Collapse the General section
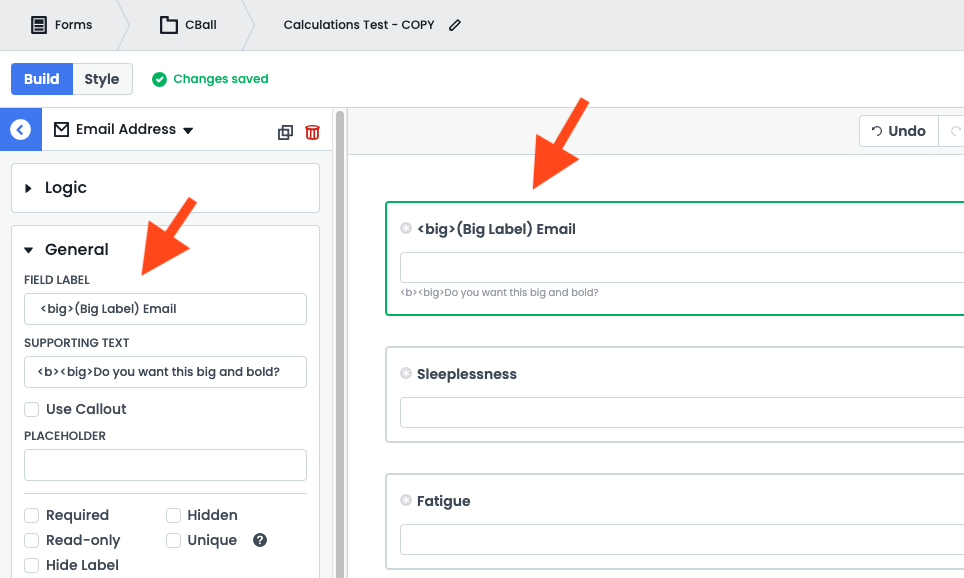 tap(29, 250)
